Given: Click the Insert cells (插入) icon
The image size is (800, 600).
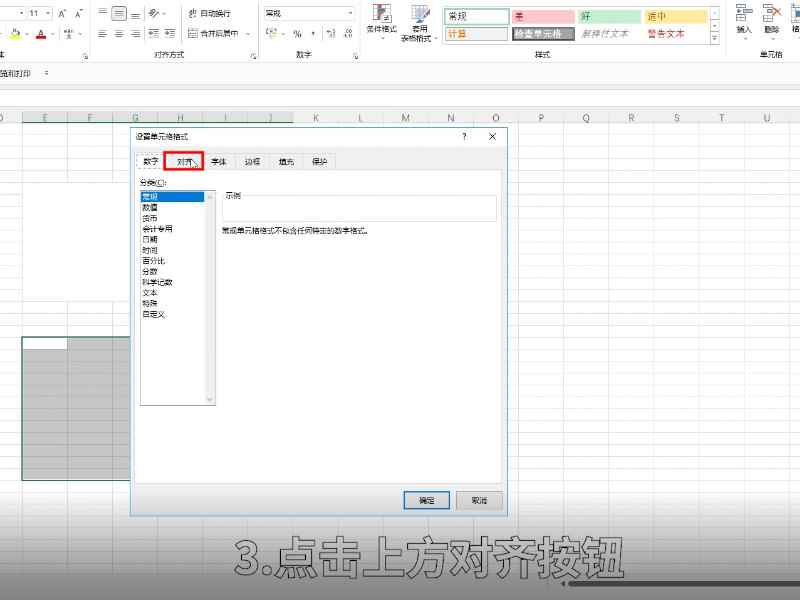Looking at the screenshot, I should point(743,19).
